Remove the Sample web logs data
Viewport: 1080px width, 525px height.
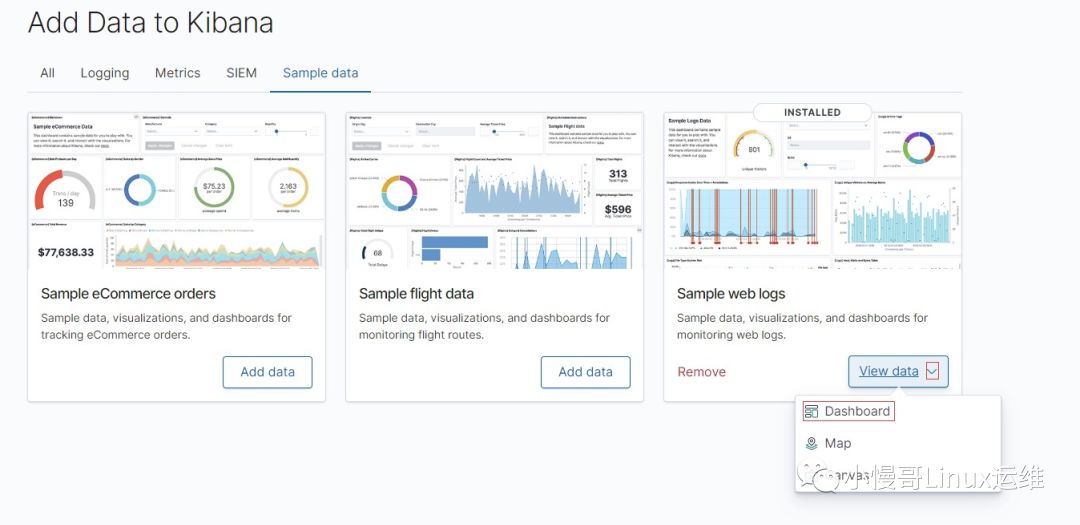701,372
